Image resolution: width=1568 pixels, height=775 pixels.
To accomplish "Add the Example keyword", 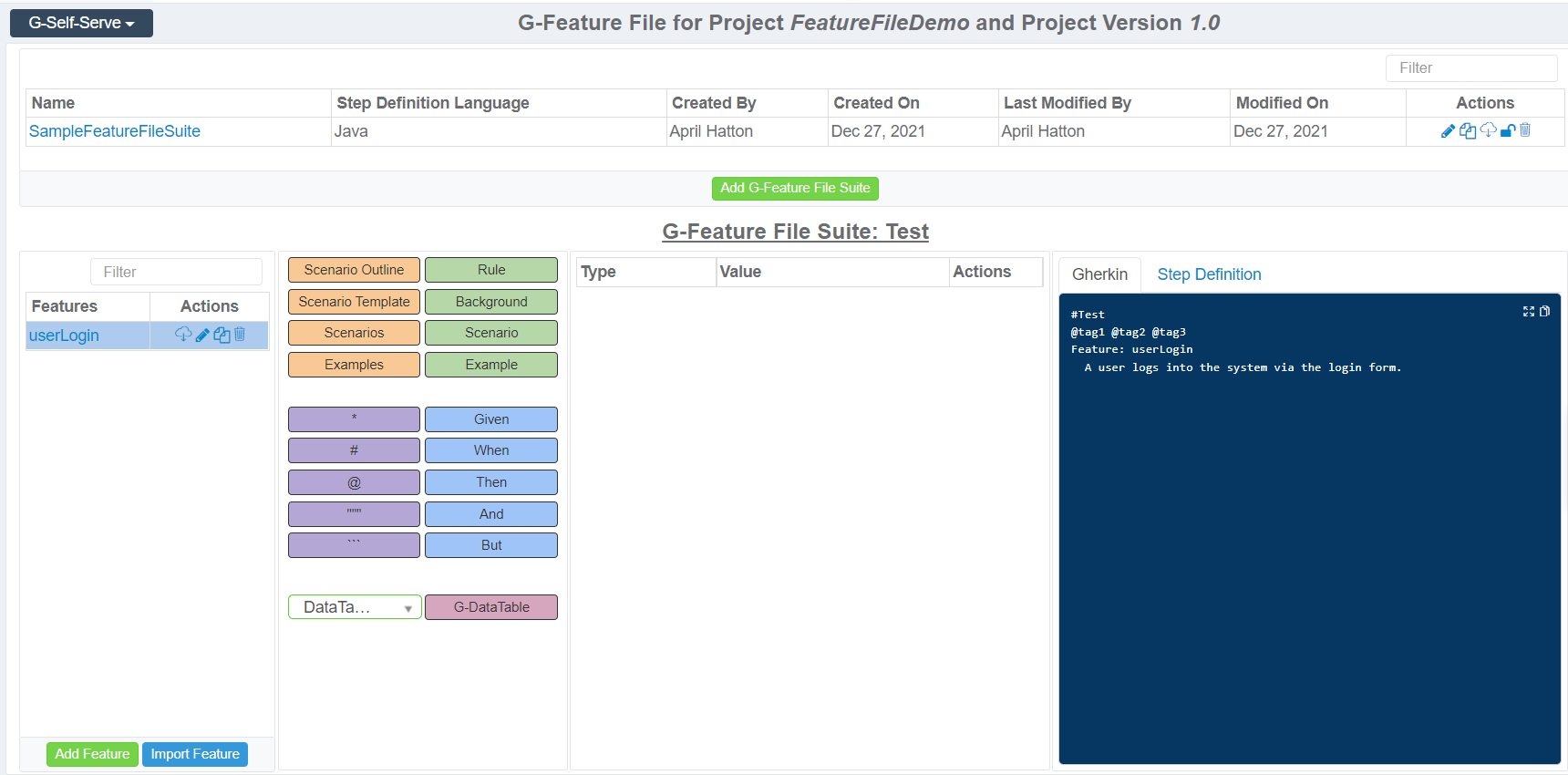I will (491, 365).
